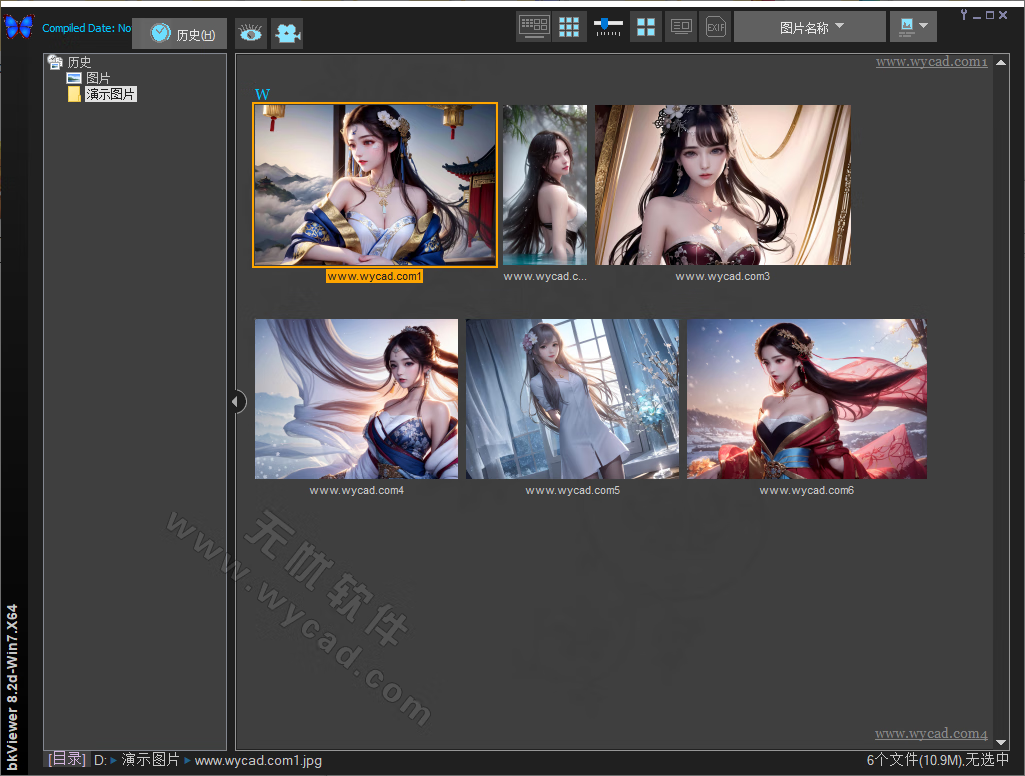Open the full screen display icon
This screenshot has height=776, width=1025.
click(x=681, y=26)
